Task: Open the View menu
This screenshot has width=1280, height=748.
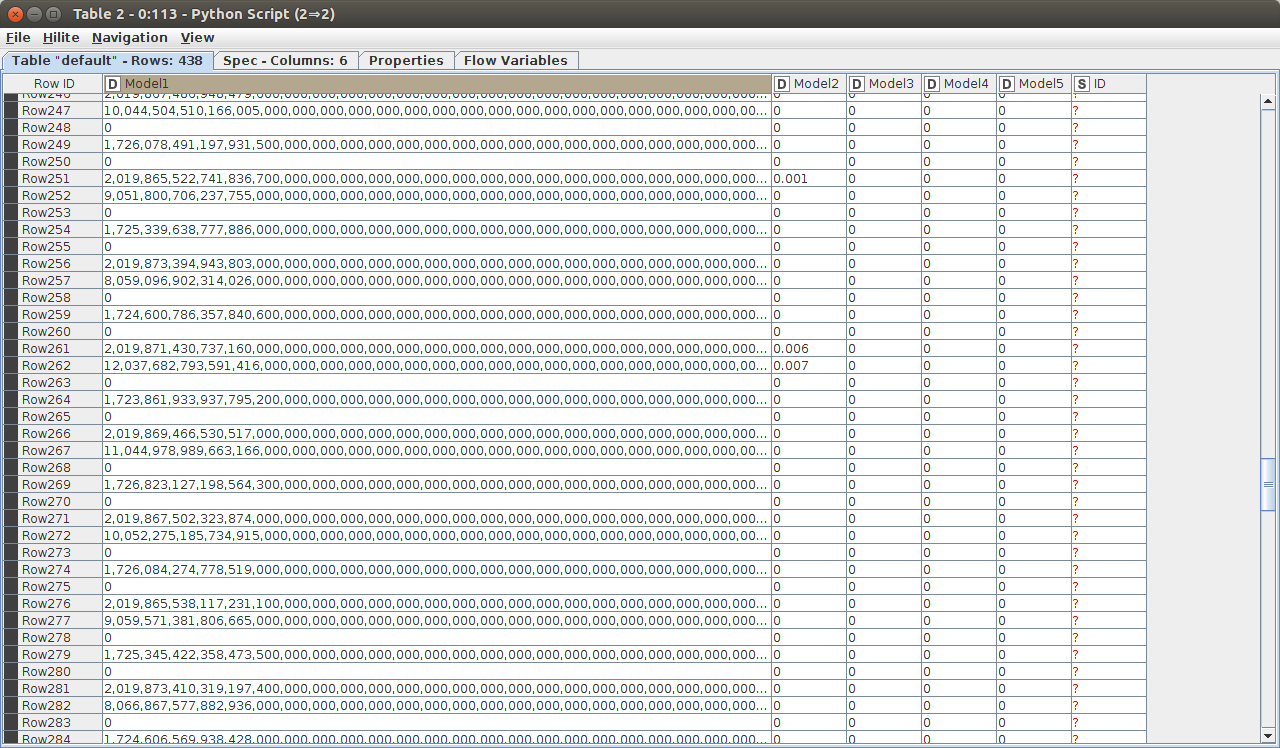Action: [197, 37]
